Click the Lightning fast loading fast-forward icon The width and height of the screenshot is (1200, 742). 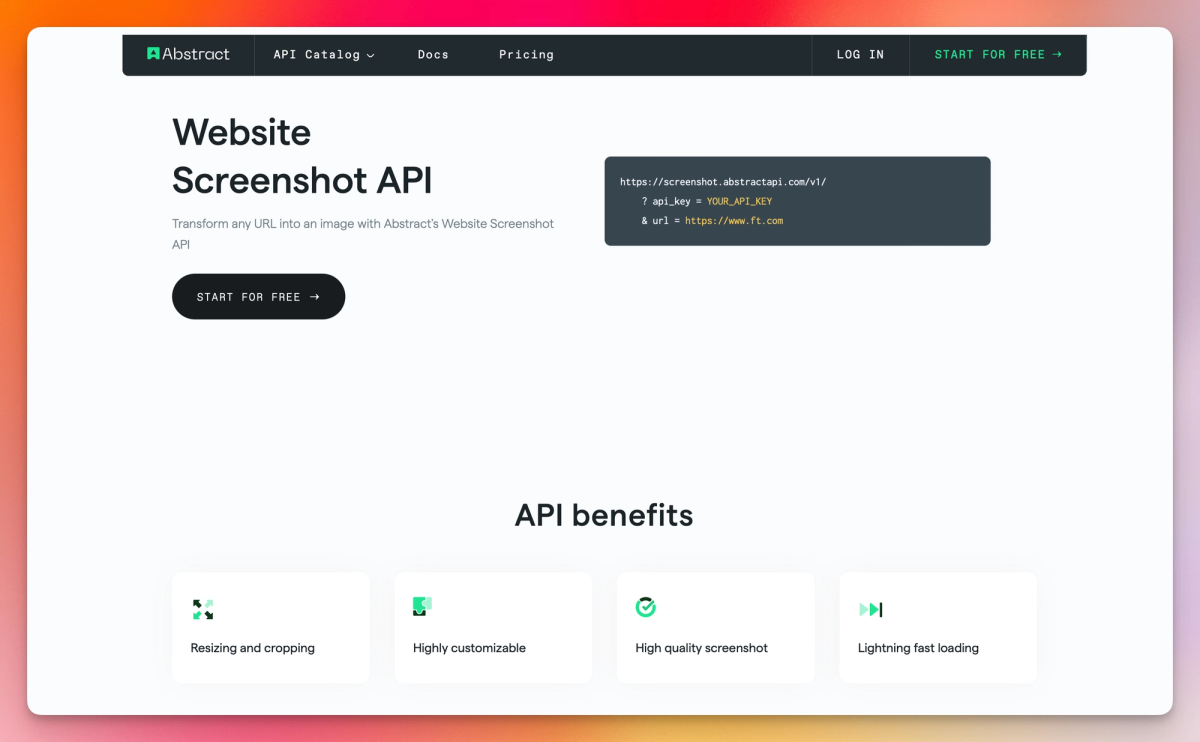871,609
